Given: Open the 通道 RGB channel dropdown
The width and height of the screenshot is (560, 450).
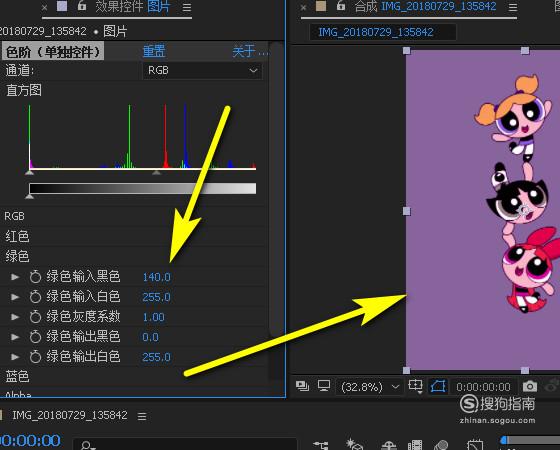Looking at the screenshot, I should 202,70.
